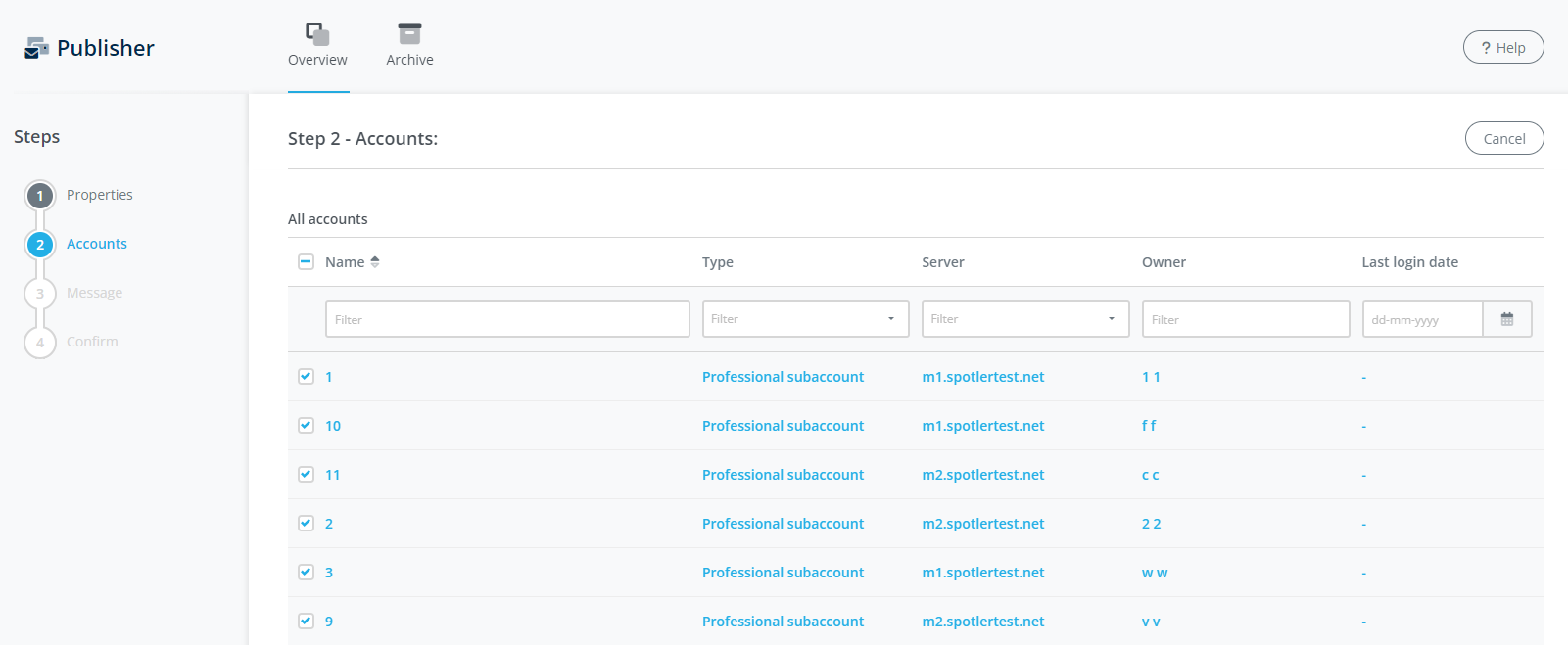Image resolution: width=1568 pixels, height=645 pixels.
Task: Click the Publisher logo icon
Action: 36,48
